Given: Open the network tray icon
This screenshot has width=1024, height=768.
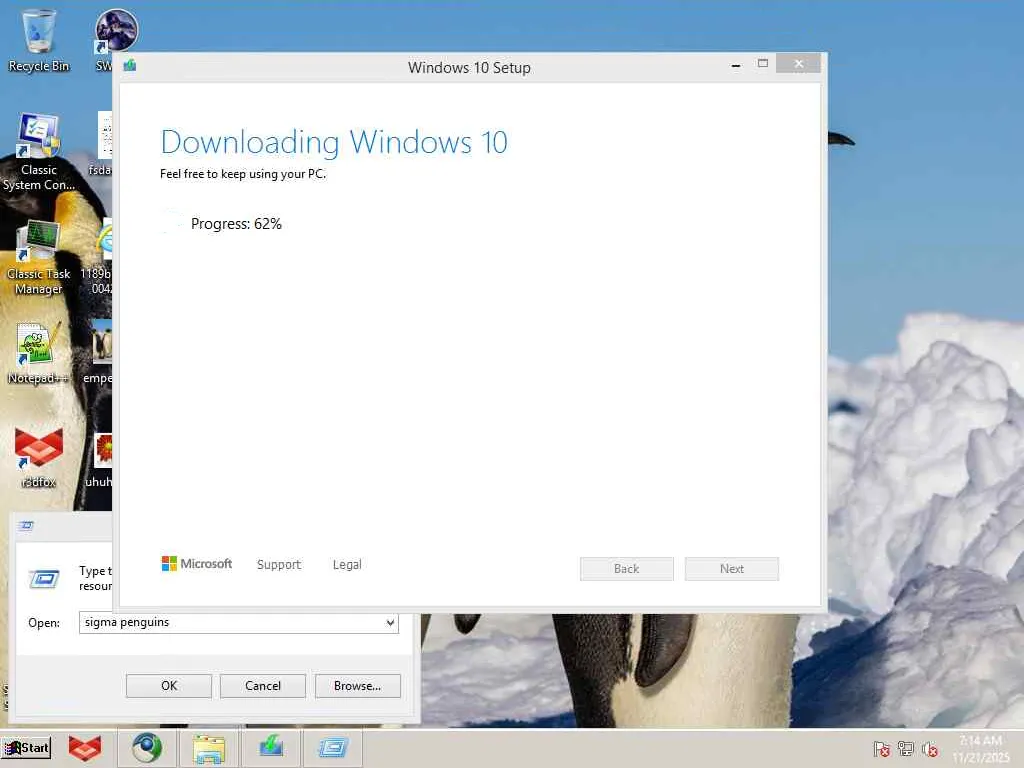Looking at the screenshot, I should click(906, 749).
